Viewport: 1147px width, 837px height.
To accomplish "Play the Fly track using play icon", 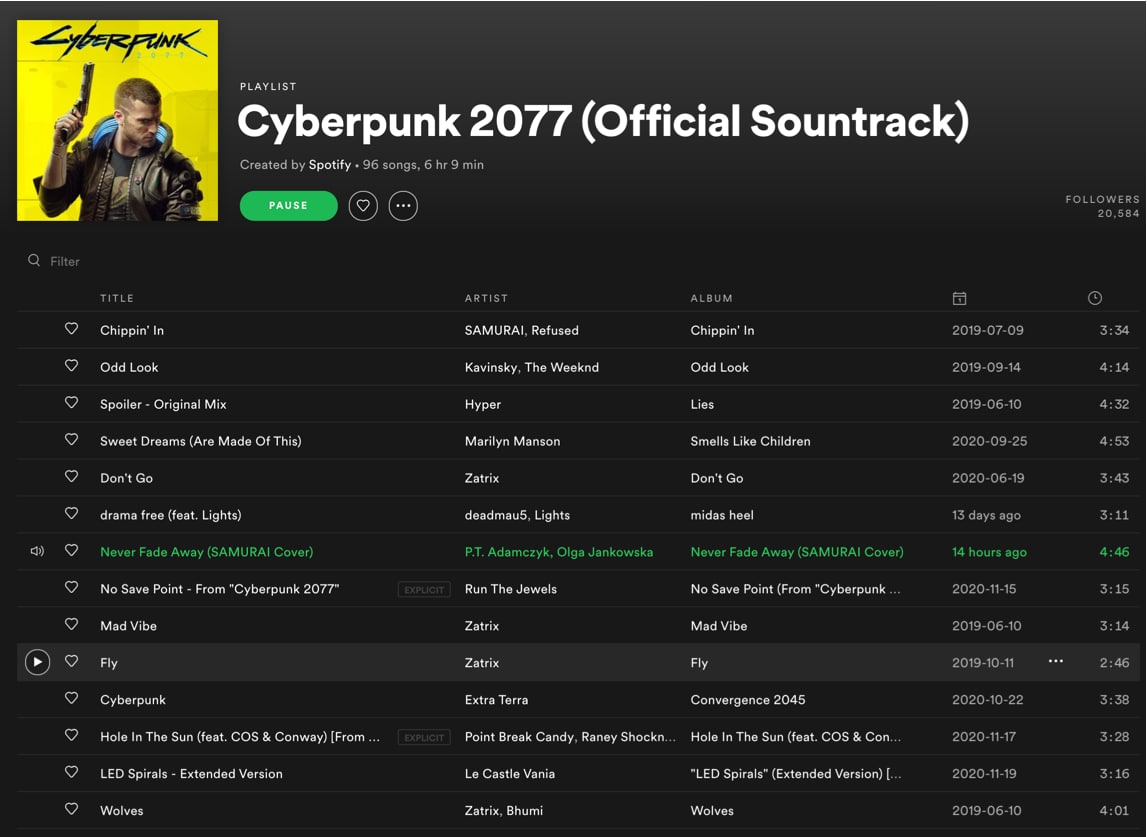I will coord(37,662).
